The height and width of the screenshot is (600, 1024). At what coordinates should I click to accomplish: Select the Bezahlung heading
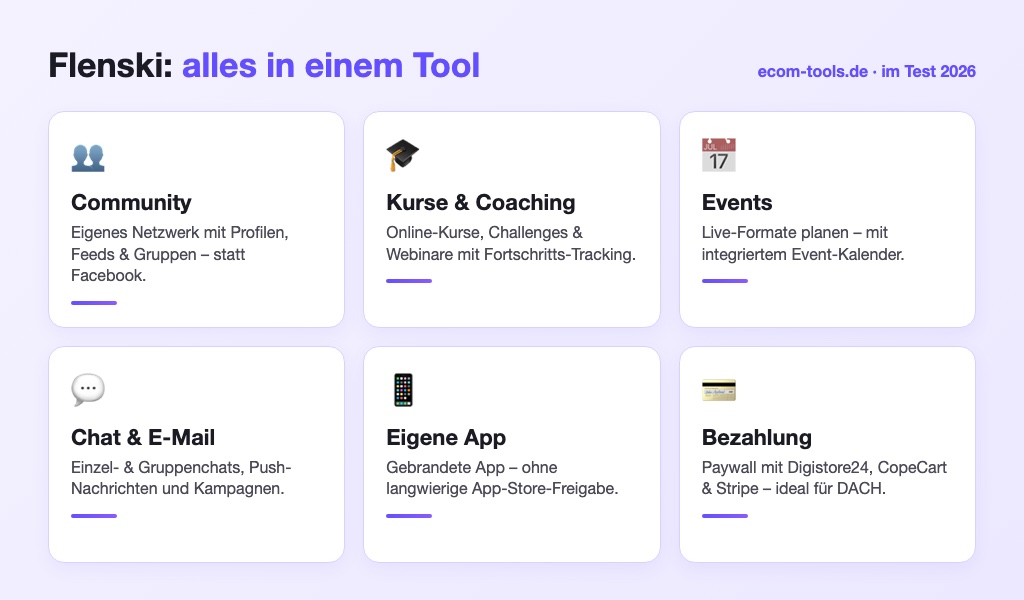point(757,437)
